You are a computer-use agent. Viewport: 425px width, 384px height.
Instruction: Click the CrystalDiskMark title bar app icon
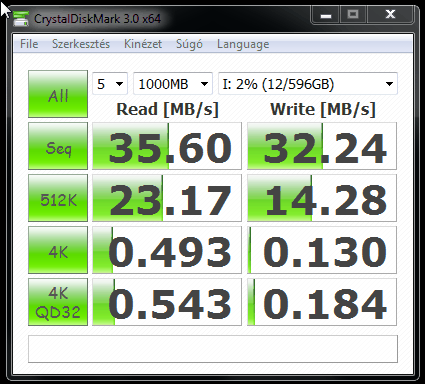(21, 19)
